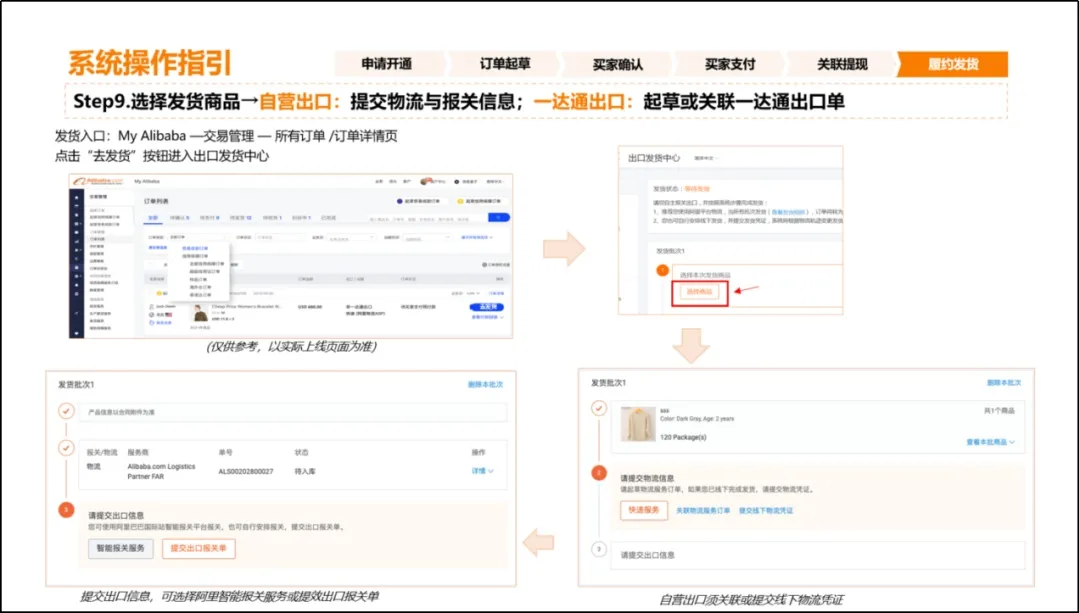Open the 详情 dropdown for the logistics record
Viewport: 1080px width, 613px height.
point(480,471)
